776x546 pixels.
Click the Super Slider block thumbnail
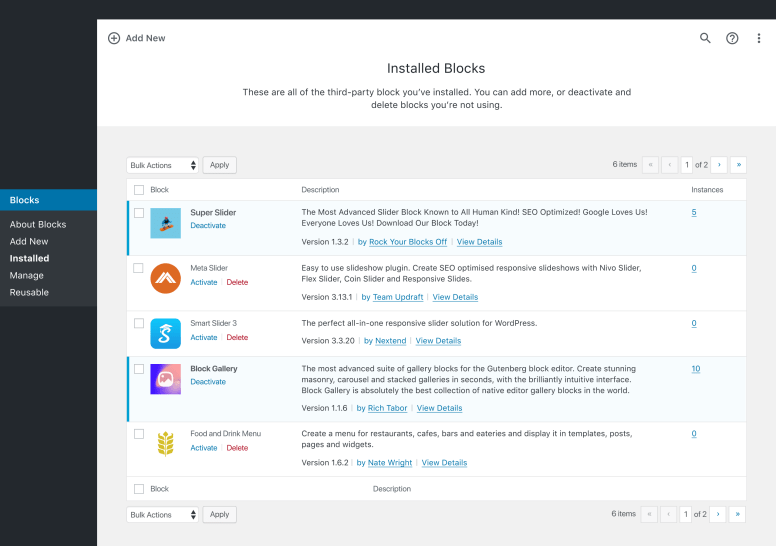coord(165,223)
